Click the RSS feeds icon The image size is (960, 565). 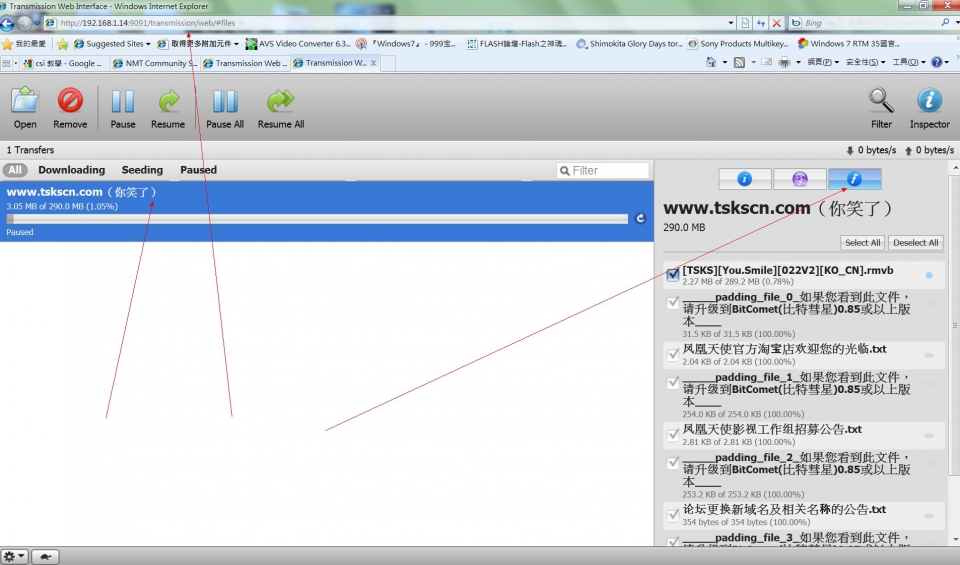740,62
